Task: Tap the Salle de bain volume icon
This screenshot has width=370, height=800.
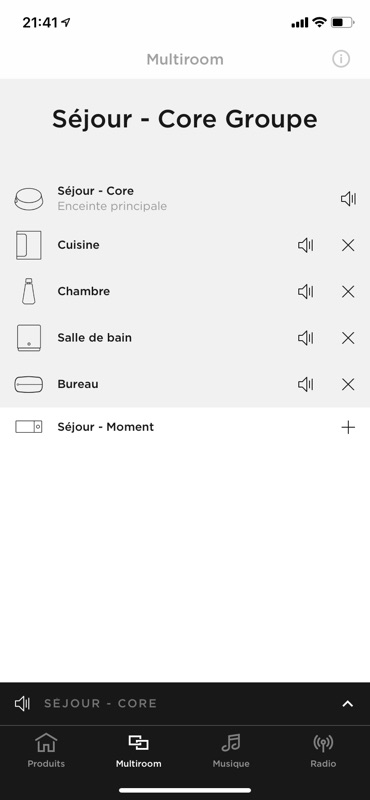Action: [x=305, y=338]
